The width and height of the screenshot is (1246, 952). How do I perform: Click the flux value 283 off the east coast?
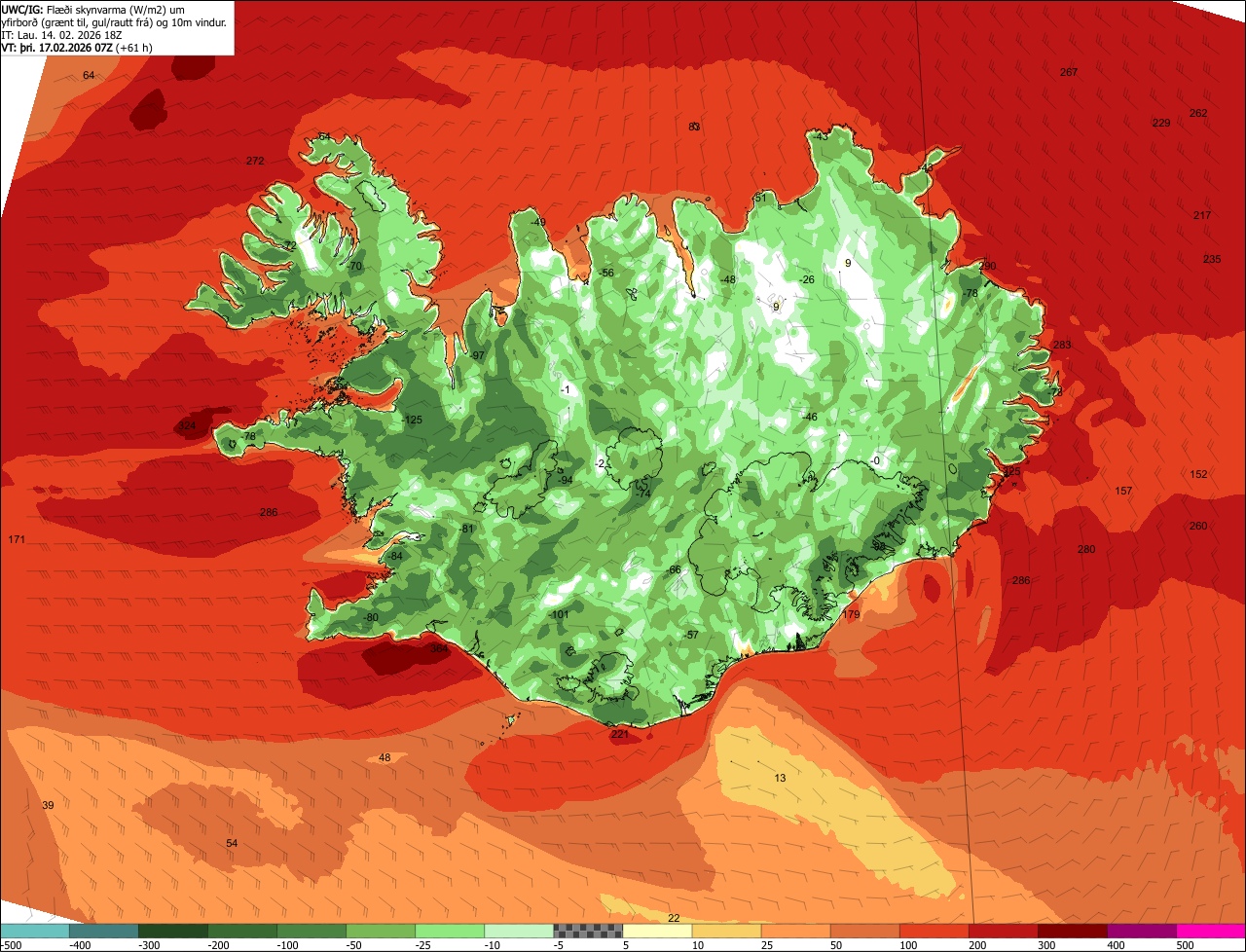pyautogui.click(x=1062, y=345)
